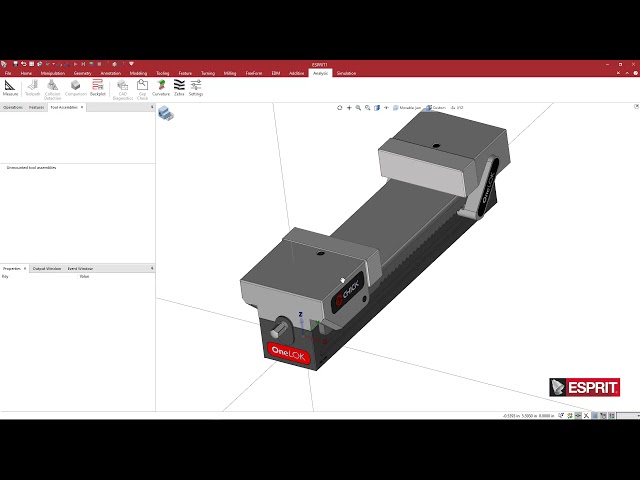The width and height of the screenshot is (640, 480).
Task: Enable Curvature analysis
Action: [x=161, y=88]
